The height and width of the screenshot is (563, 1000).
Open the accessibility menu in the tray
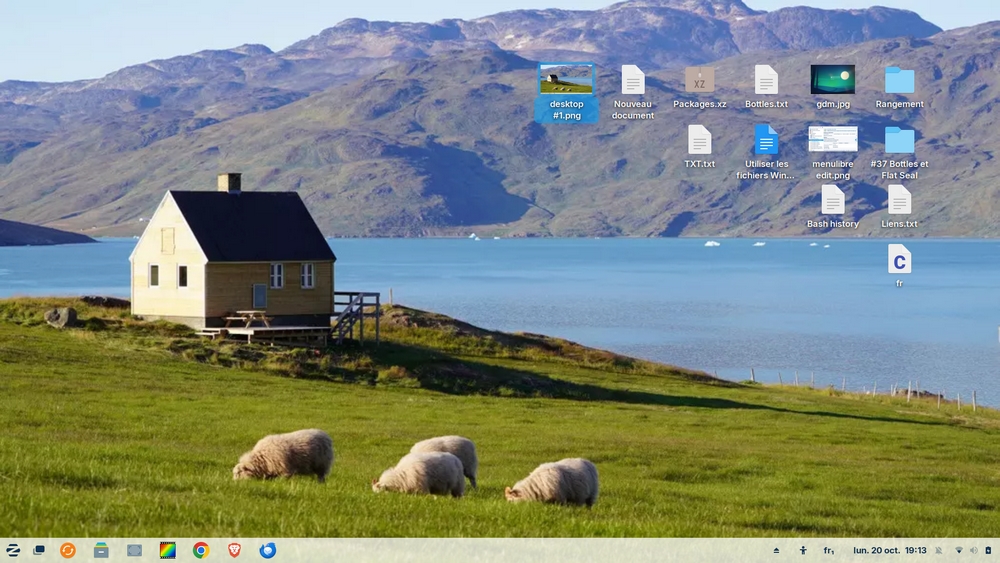803,550
